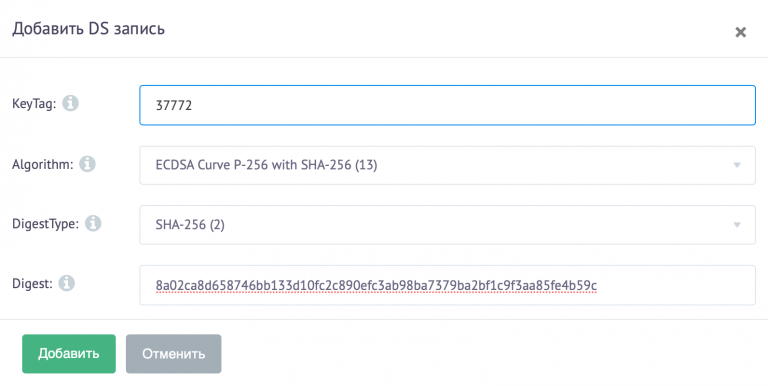Open the info icon beside Digest label
Screen dimensions: 768x386
[x=67, y=283]
